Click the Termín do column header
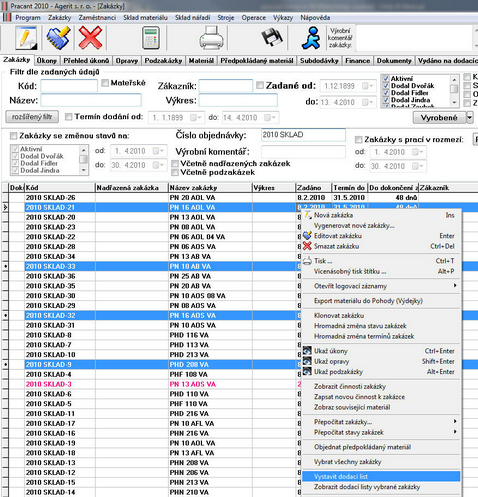The height and width of the screenshot is (497, 478). 349,188
